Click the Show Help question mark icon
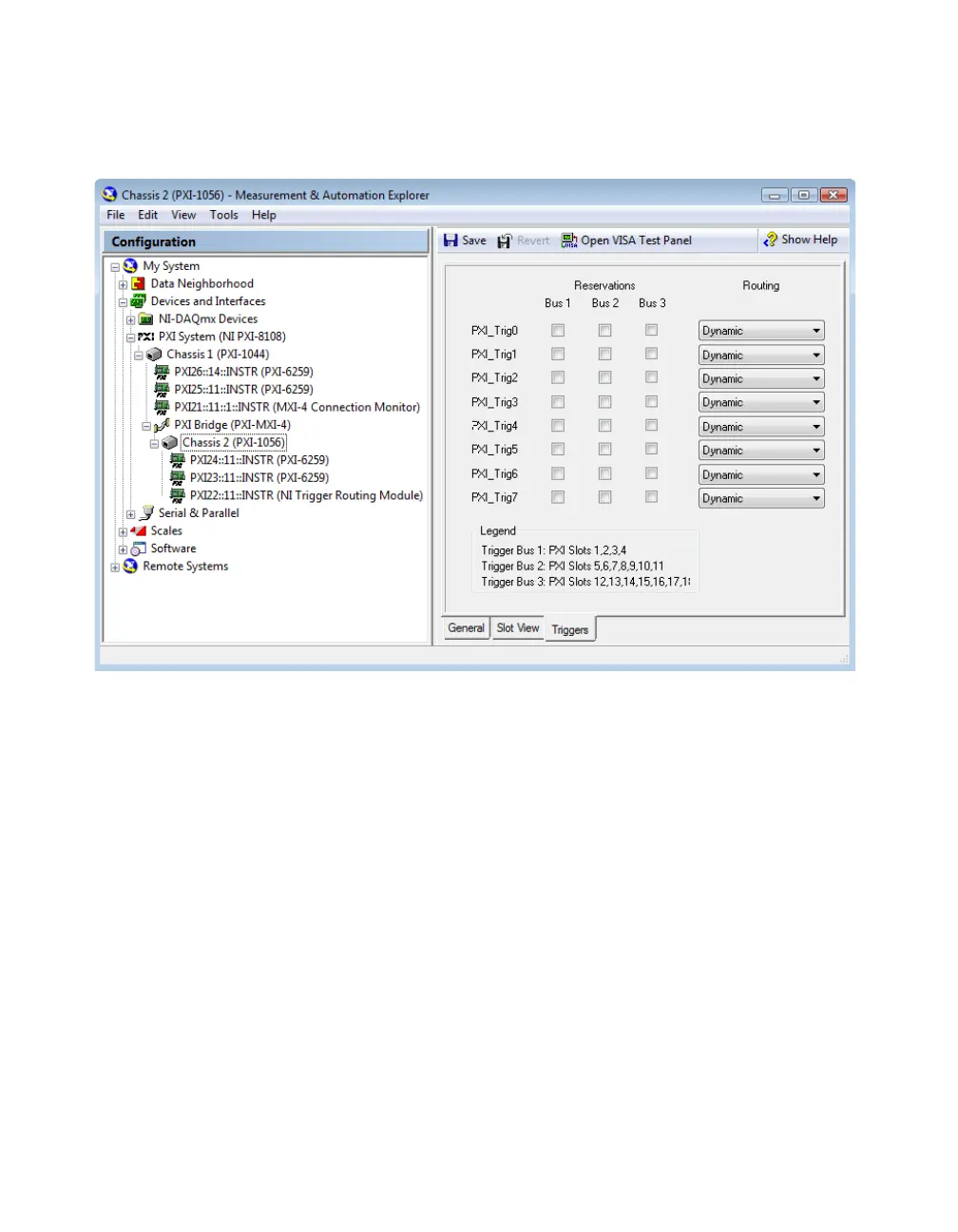 [770, 240]
